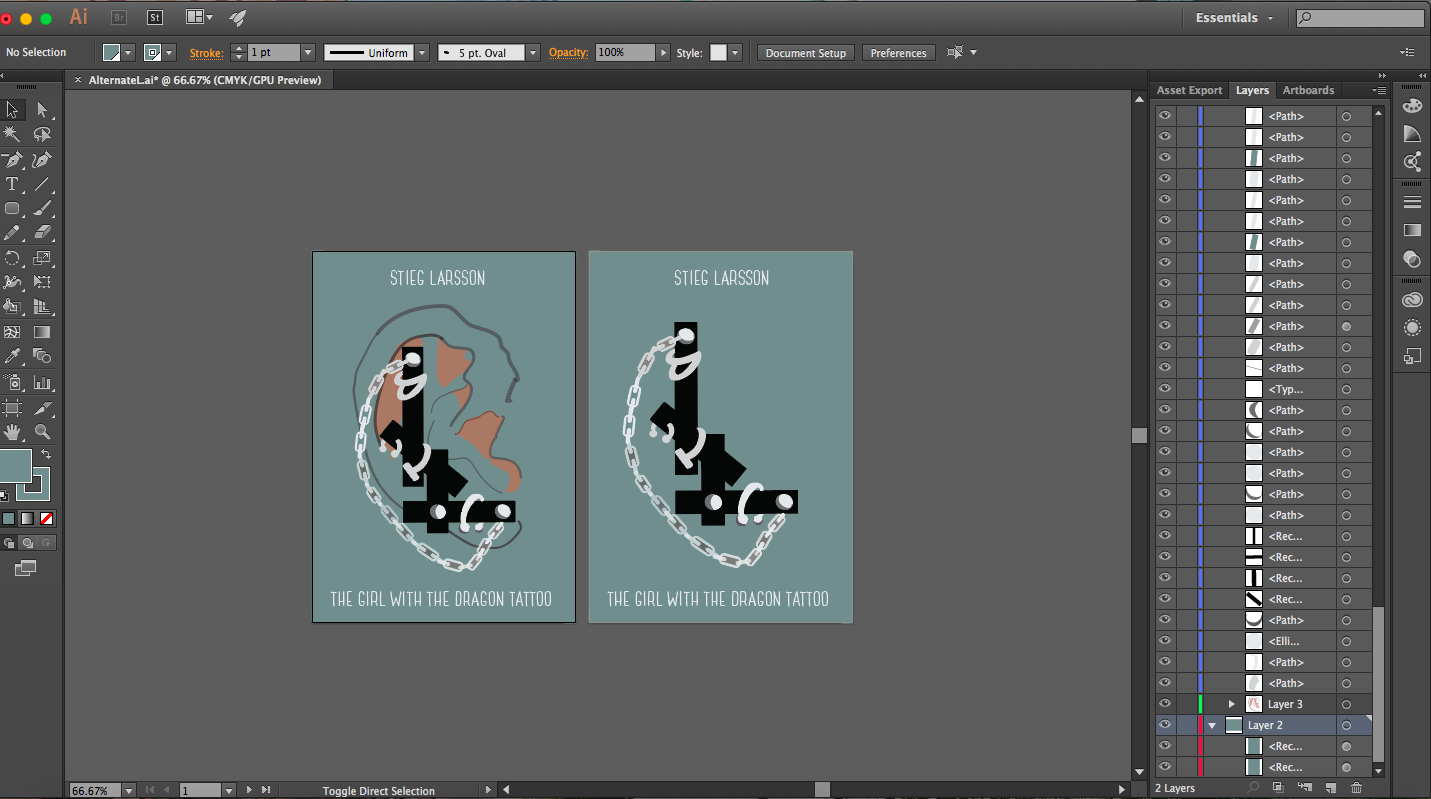Pick the Eyedropper tool
The width and height of the screenshot is (1431, 799).
[13, 356]
